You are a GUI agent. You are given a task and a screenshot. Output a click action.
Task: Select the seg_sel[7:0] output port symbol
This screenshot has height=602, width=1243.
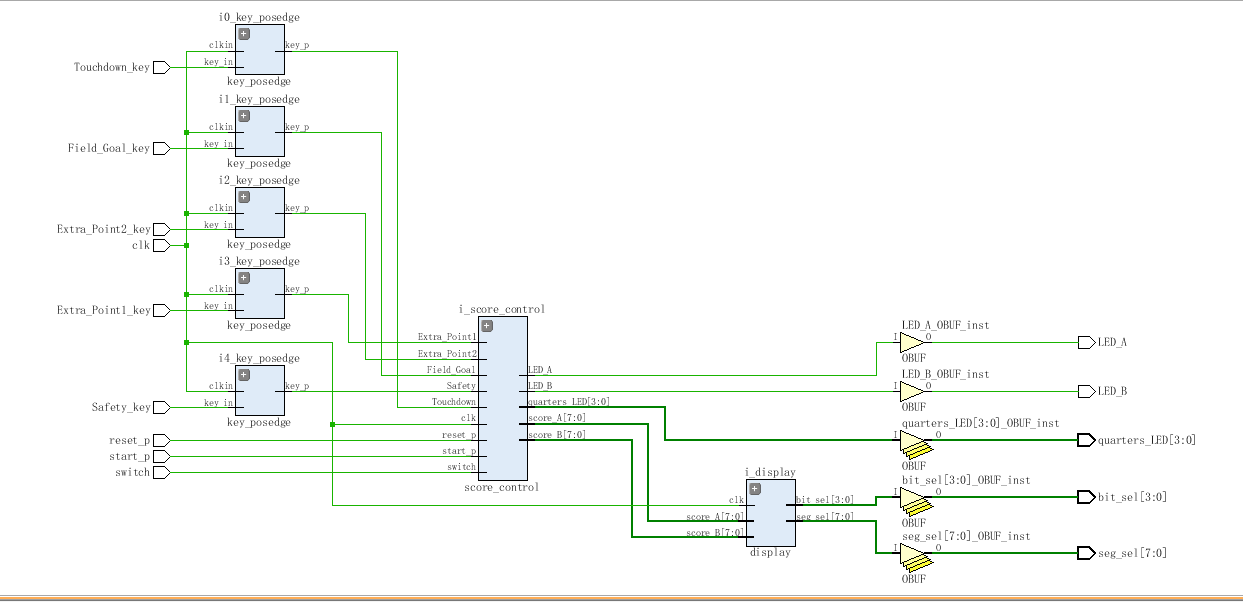click(x=1087, y=553)
